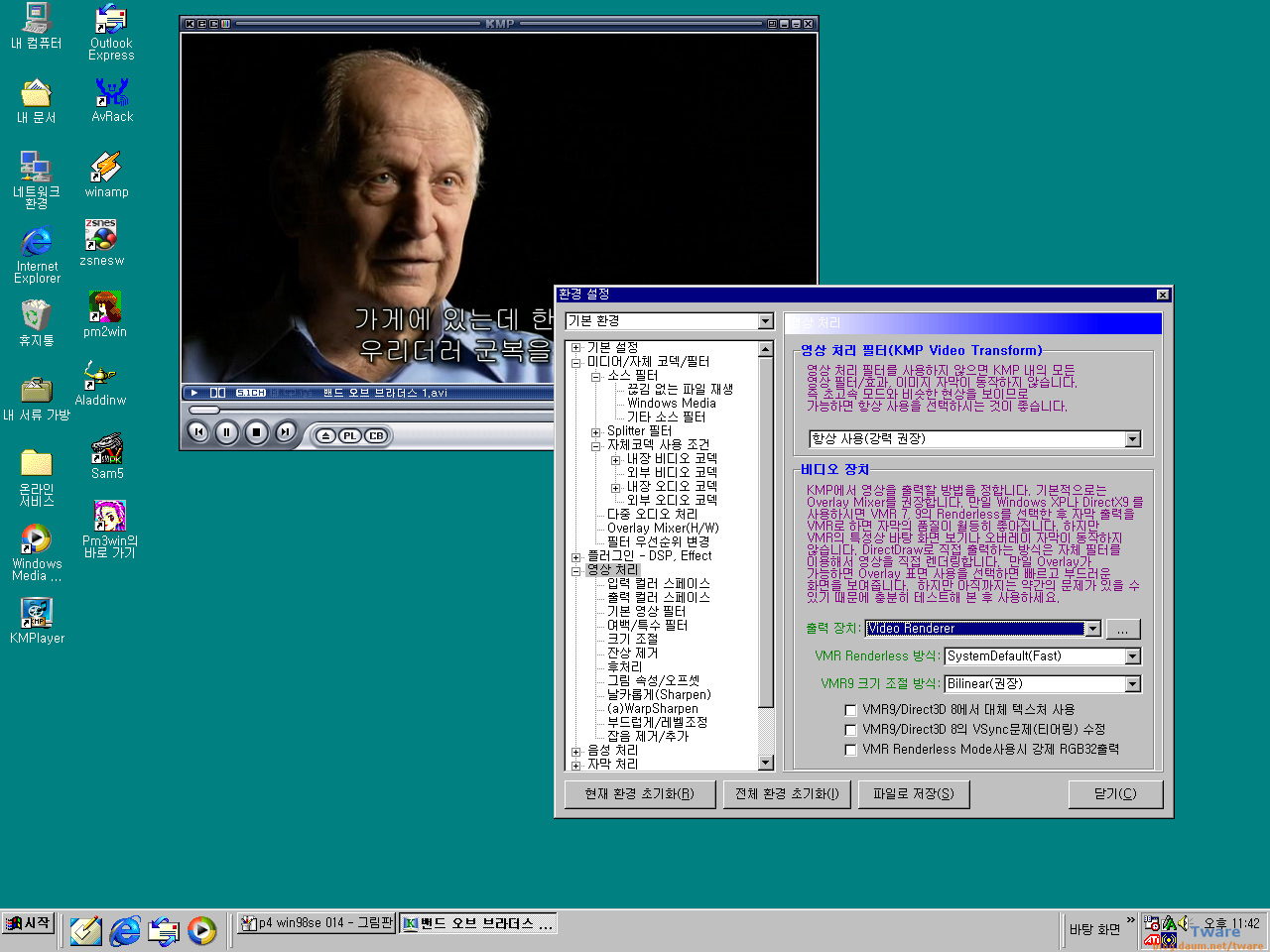Open the AvRack desktop icon
1270x952 pixels.
[112, 100]
